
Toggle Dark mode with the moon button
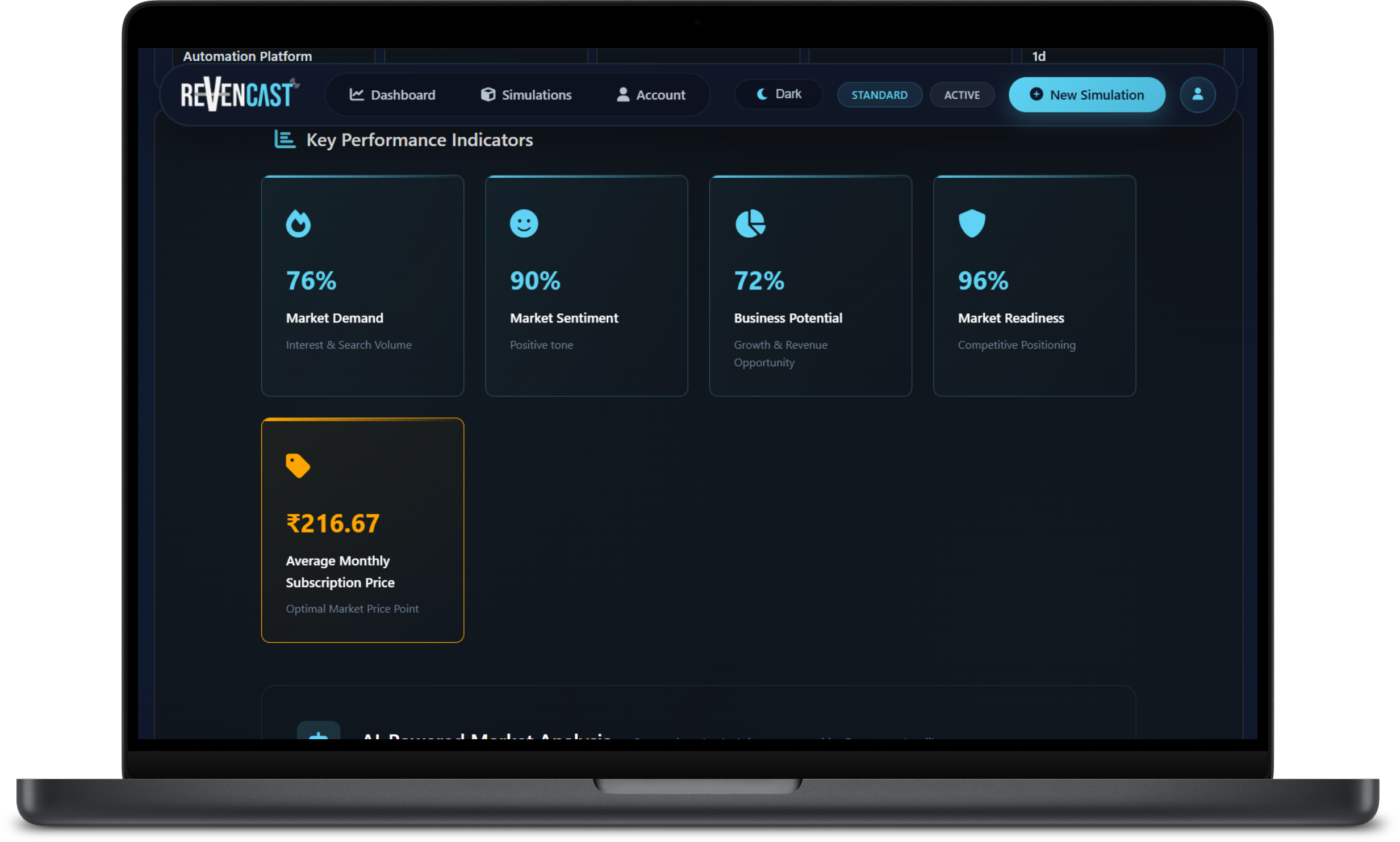pyautogui.click(x=779, y=94)
